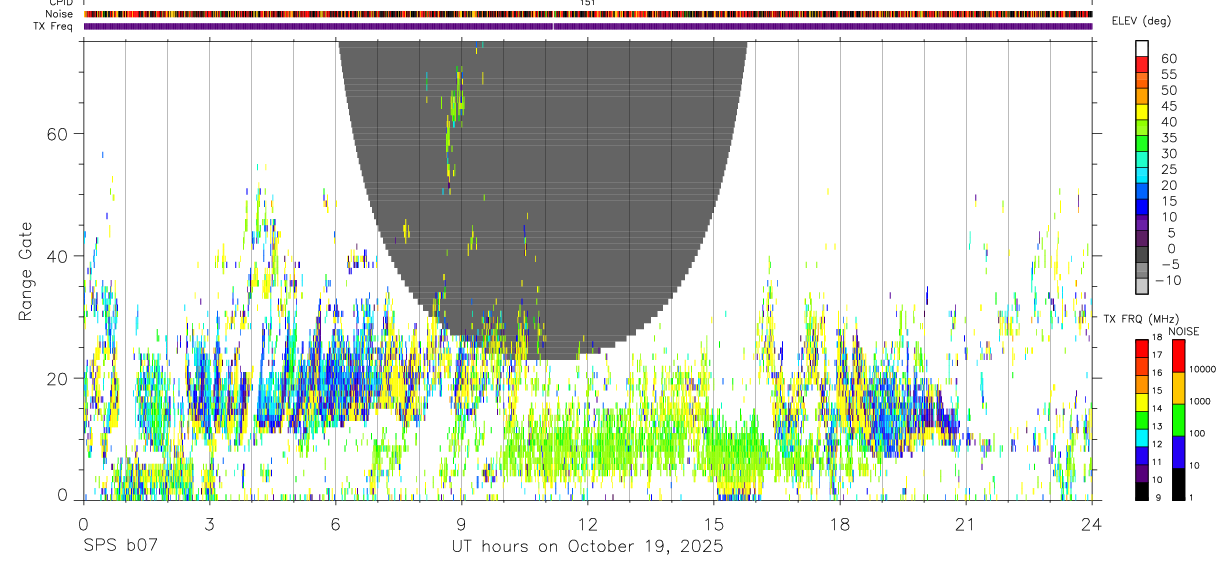
Task: Click the cyan swatch on the ELEV color bar
Action: click(x=1142, y=175)
